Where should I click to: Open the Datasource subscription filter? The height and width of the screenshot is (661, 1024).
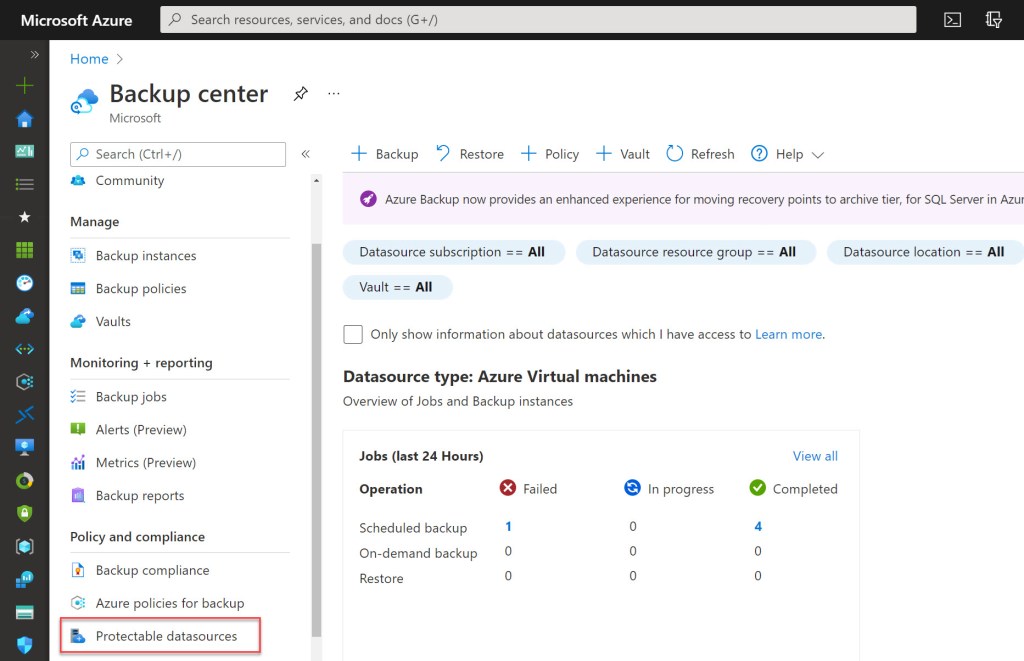pos(453,252)
